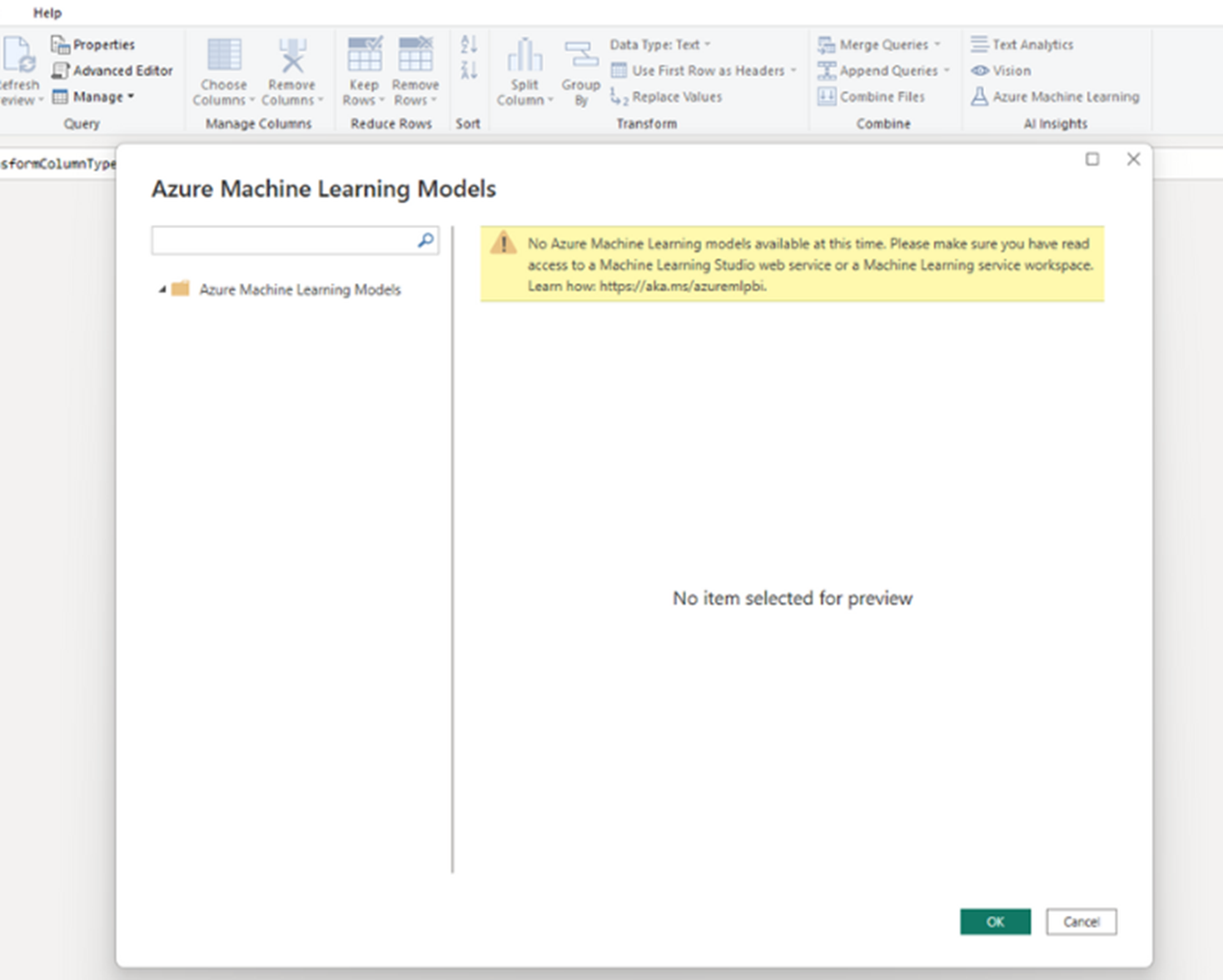Maximize the Azure Machine Learning Models dialog
The image size is (1223, 980).
pos(1092,159)
